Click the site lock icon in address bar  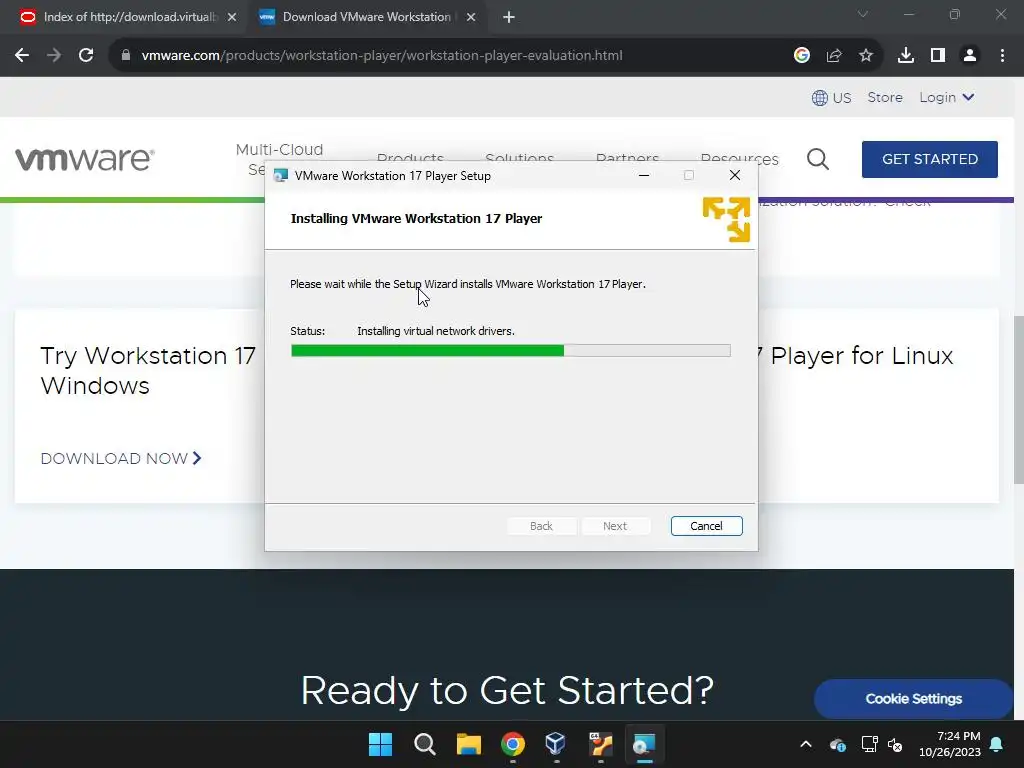[125, 56]
